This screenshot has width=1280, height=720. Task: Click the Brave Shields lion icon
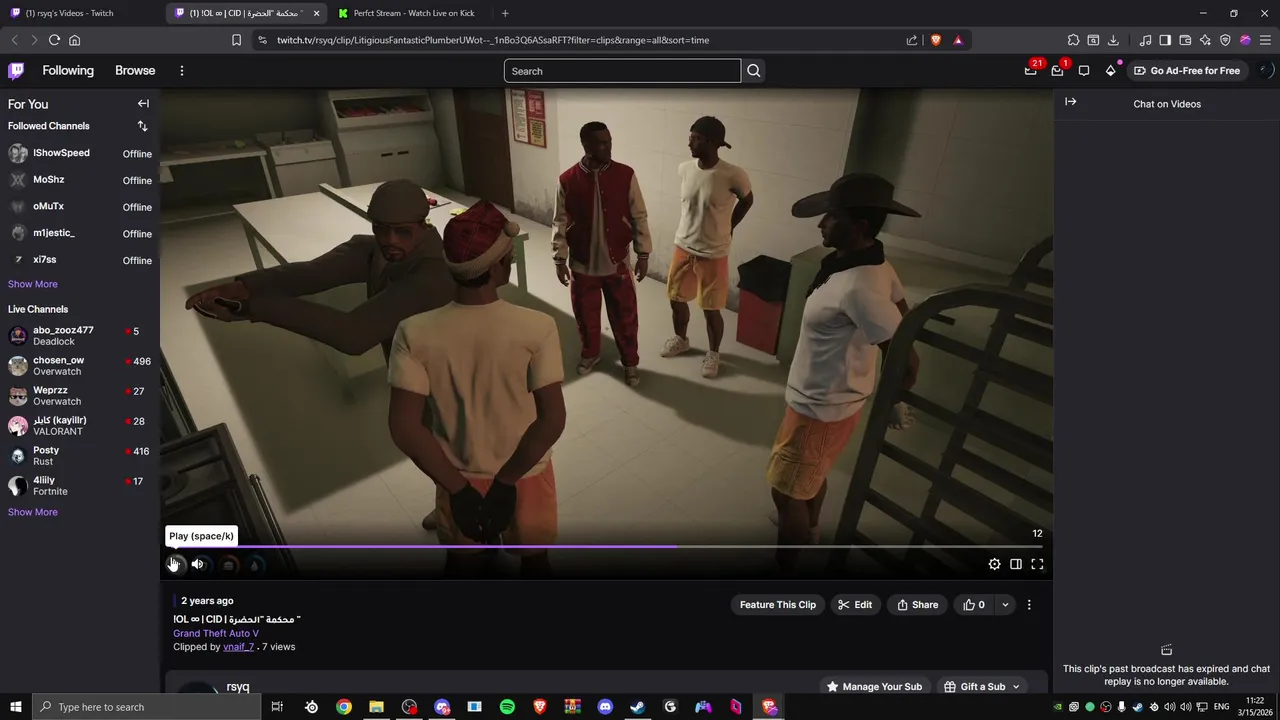point(936,40)
